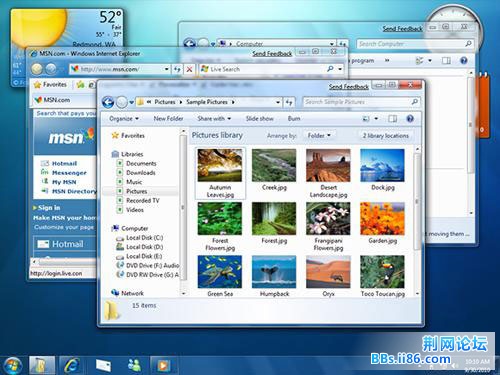Screen dimensions: 500x375
Task: Select Sample Pictures breadcrumb in address bar
Action: pyautogui.click(x=207, y=102)
